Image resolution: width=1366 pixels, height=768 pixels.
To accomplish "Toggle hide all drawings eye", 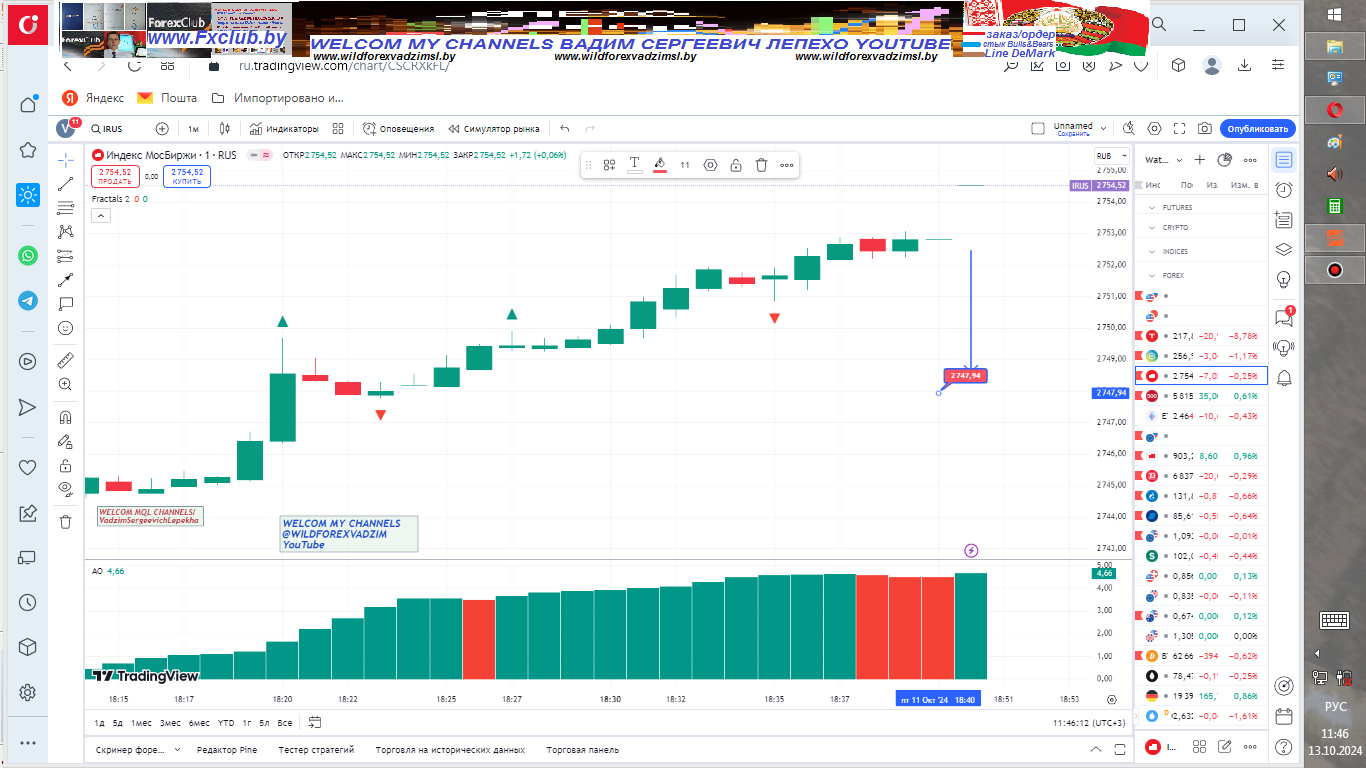I will pyautogui.click(x=66, y=489).
